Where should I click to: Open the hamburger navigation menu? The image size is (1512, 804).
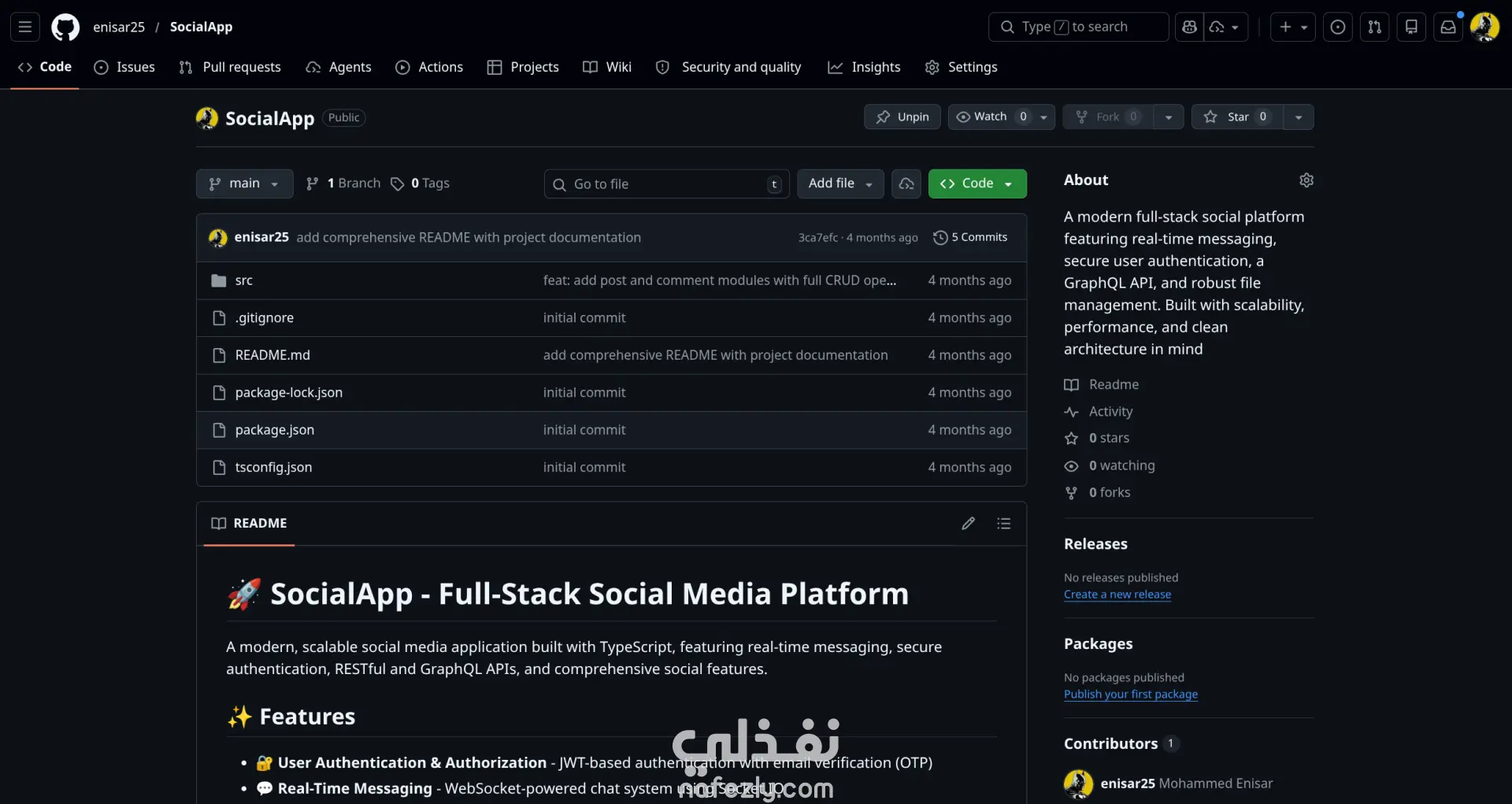click(x=25, y=27)
